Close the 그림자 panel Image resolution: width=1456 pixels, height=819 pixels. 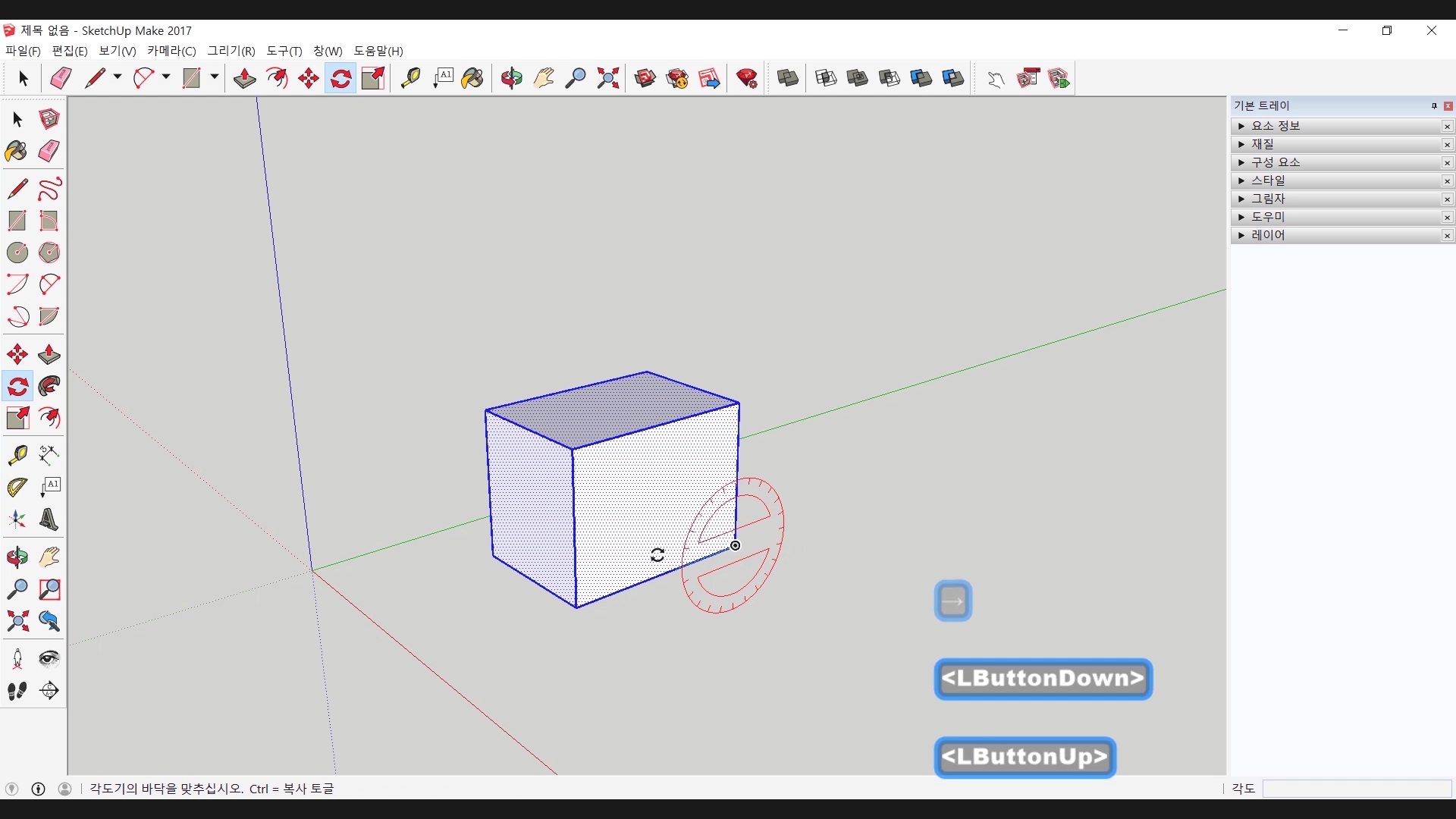(1447, 199)
